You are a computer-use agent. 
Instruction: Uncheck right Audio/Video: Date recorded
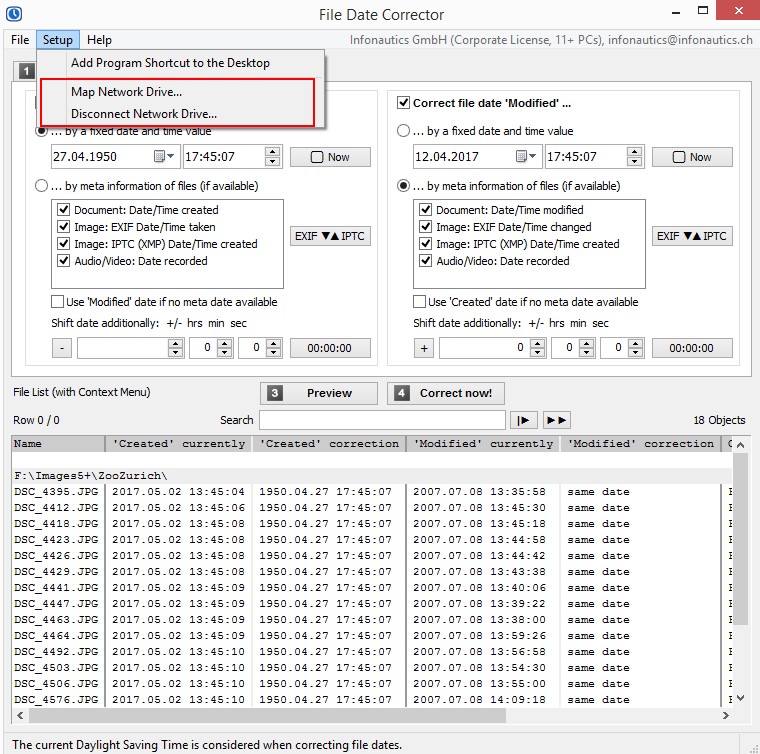[426, 261]
